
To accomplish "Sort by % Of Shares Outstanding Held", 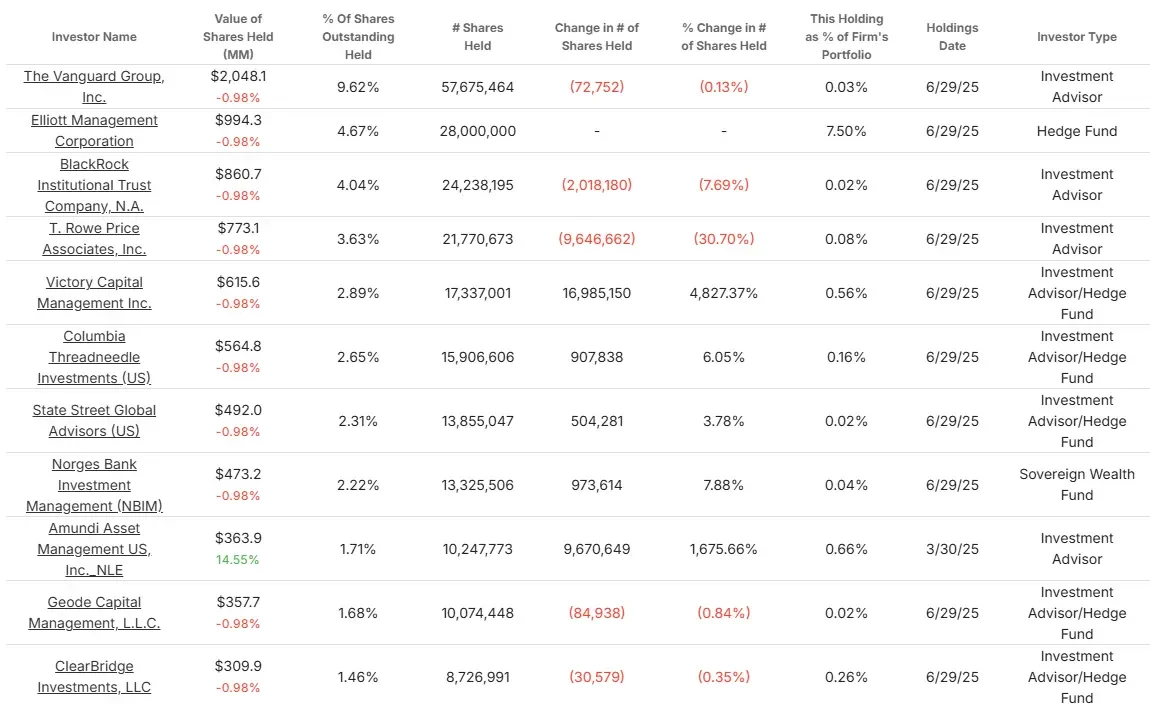I will coord(358,37).
